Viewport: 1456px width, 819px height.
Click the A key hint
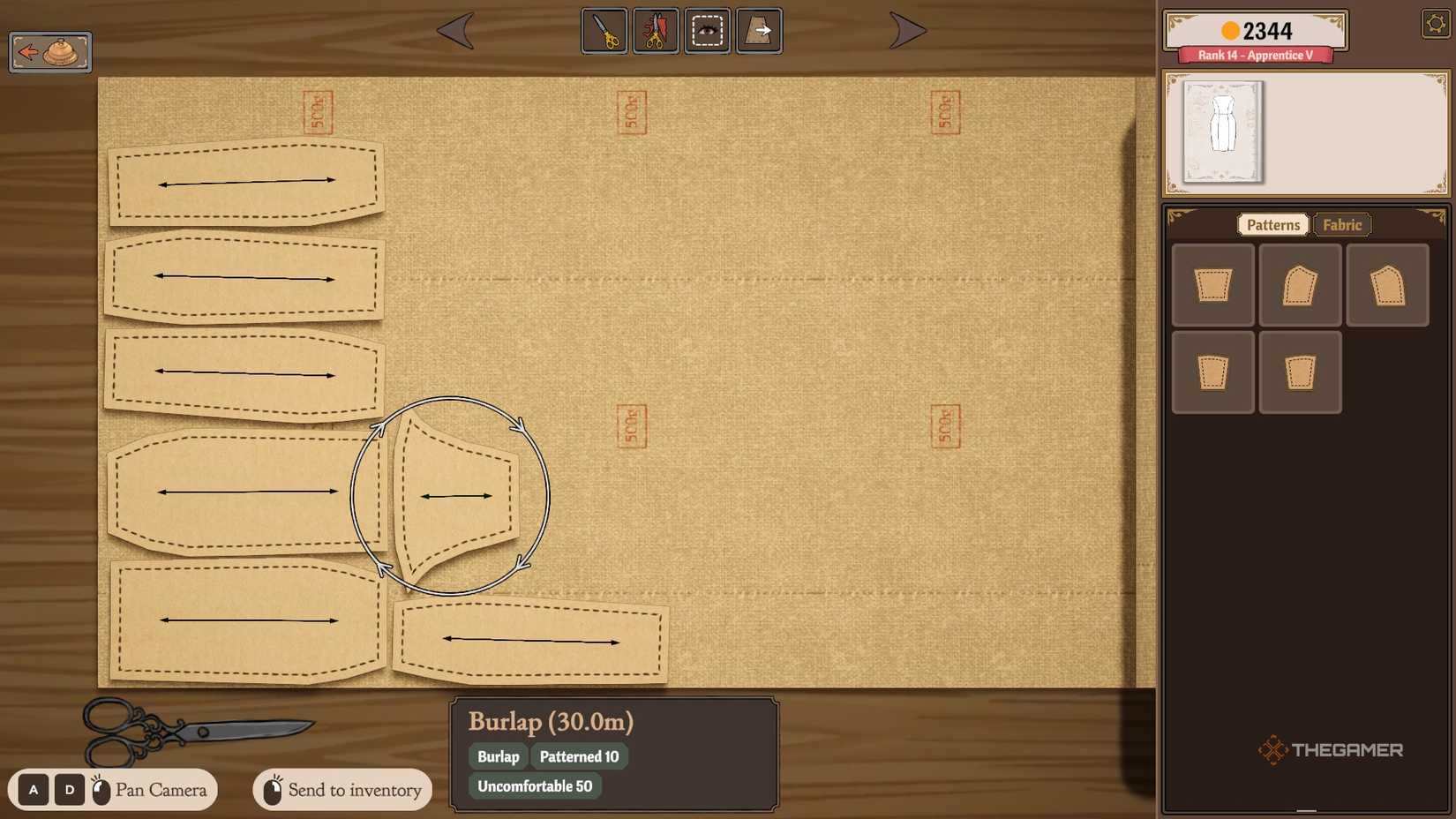(x=34, y=790)
